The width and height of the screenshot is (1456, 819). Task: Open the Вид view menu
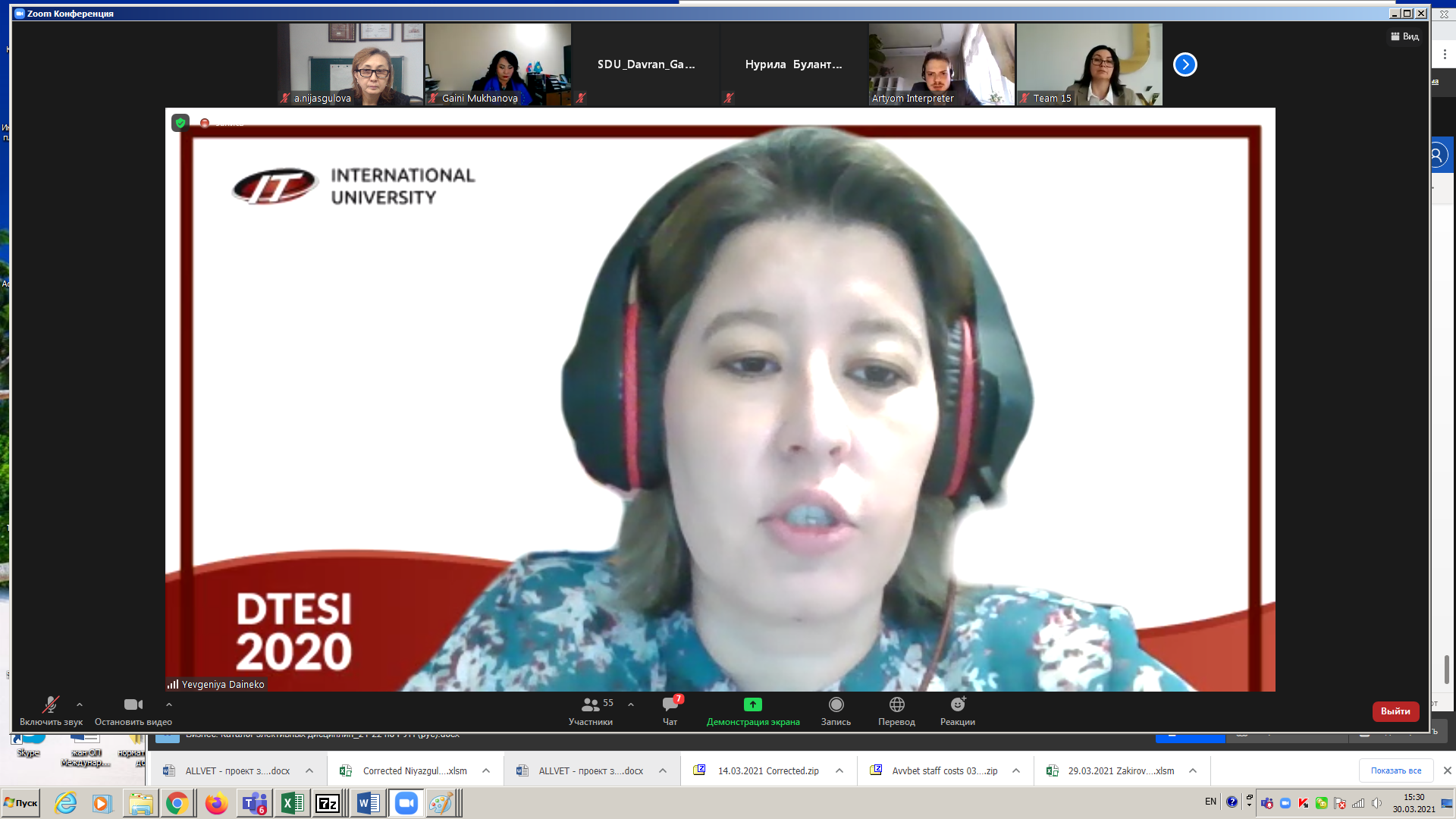[x=1405, y=36]
